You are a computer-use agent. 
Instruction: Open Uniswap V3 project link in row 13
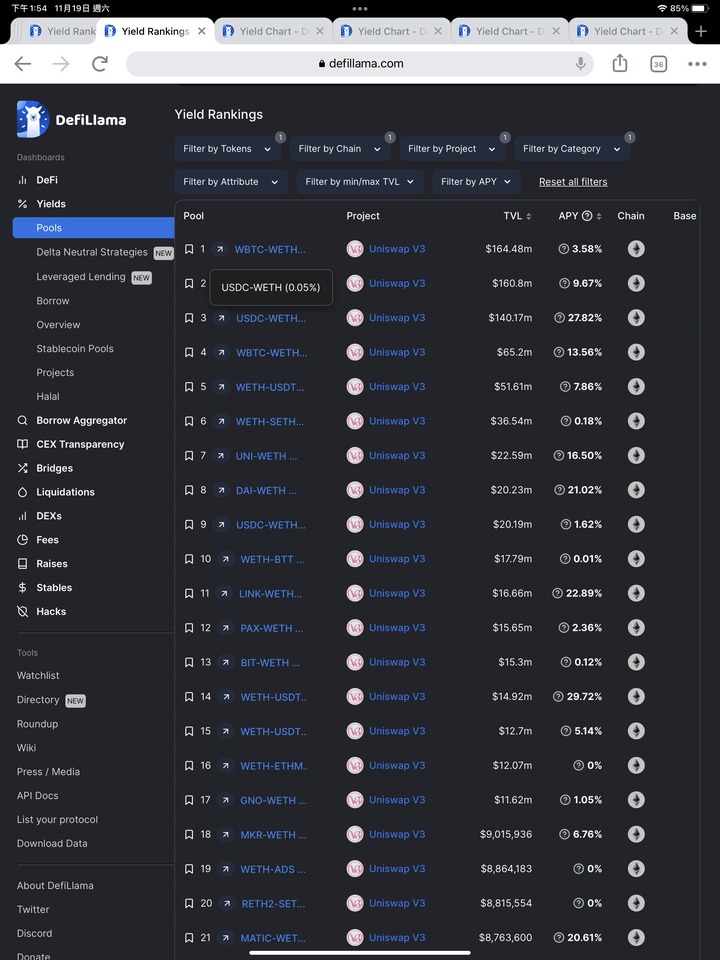click(397, 662)
